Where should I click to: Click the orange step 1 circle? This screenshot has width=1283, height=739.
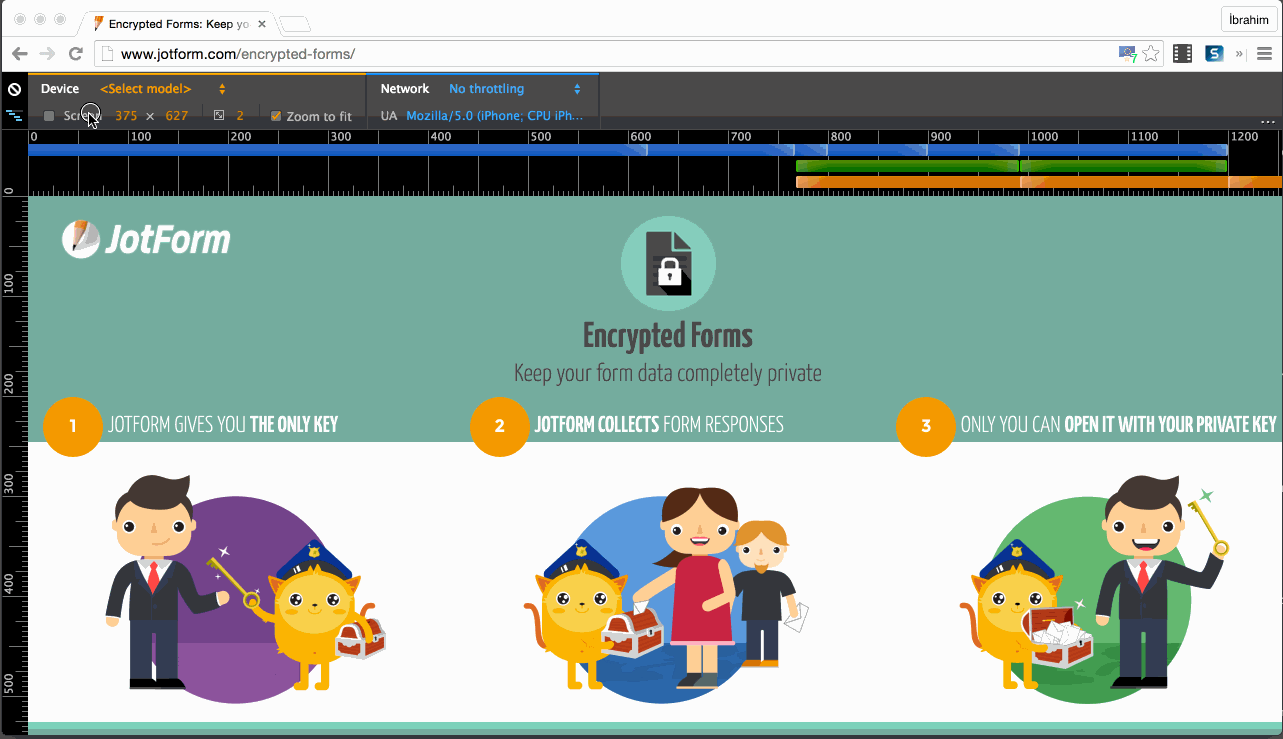73,426
